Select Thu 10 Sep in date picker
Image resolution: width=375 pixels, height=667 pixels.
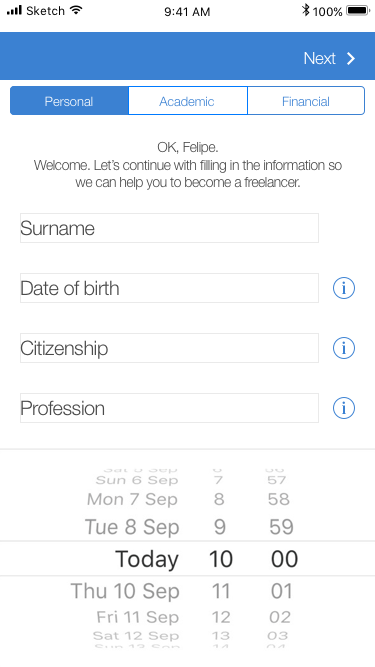[x=125, y=591]
